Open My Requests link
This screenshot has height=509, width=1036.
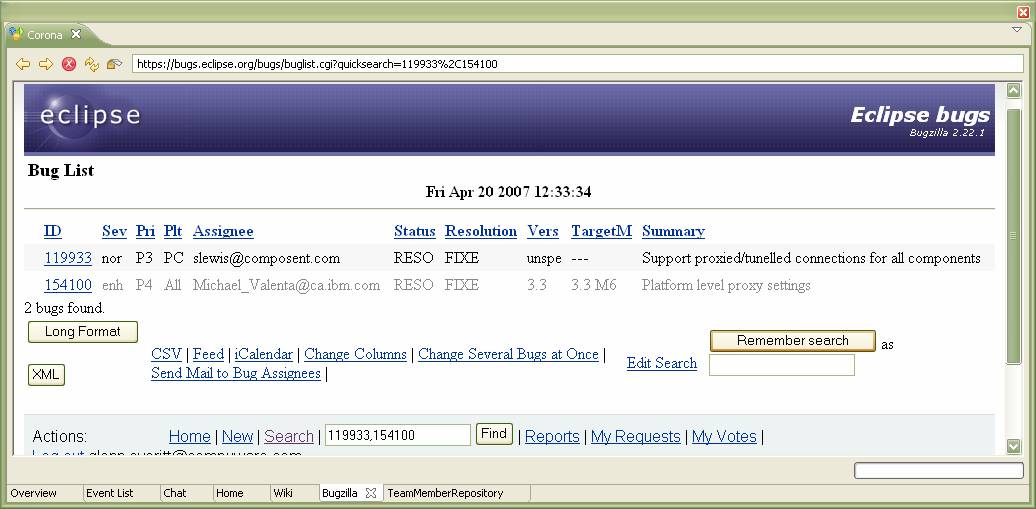point(636,436)
